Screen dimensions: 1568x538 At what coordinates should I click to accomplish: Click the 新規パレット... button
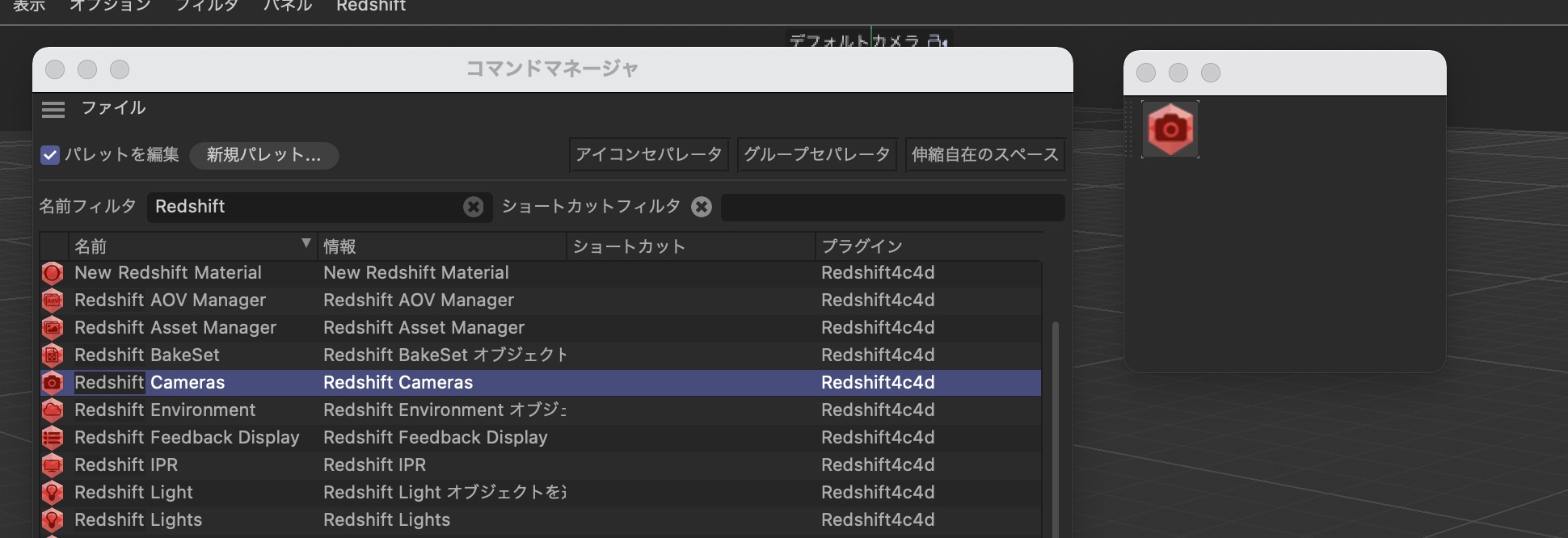(x=263, y=155)
